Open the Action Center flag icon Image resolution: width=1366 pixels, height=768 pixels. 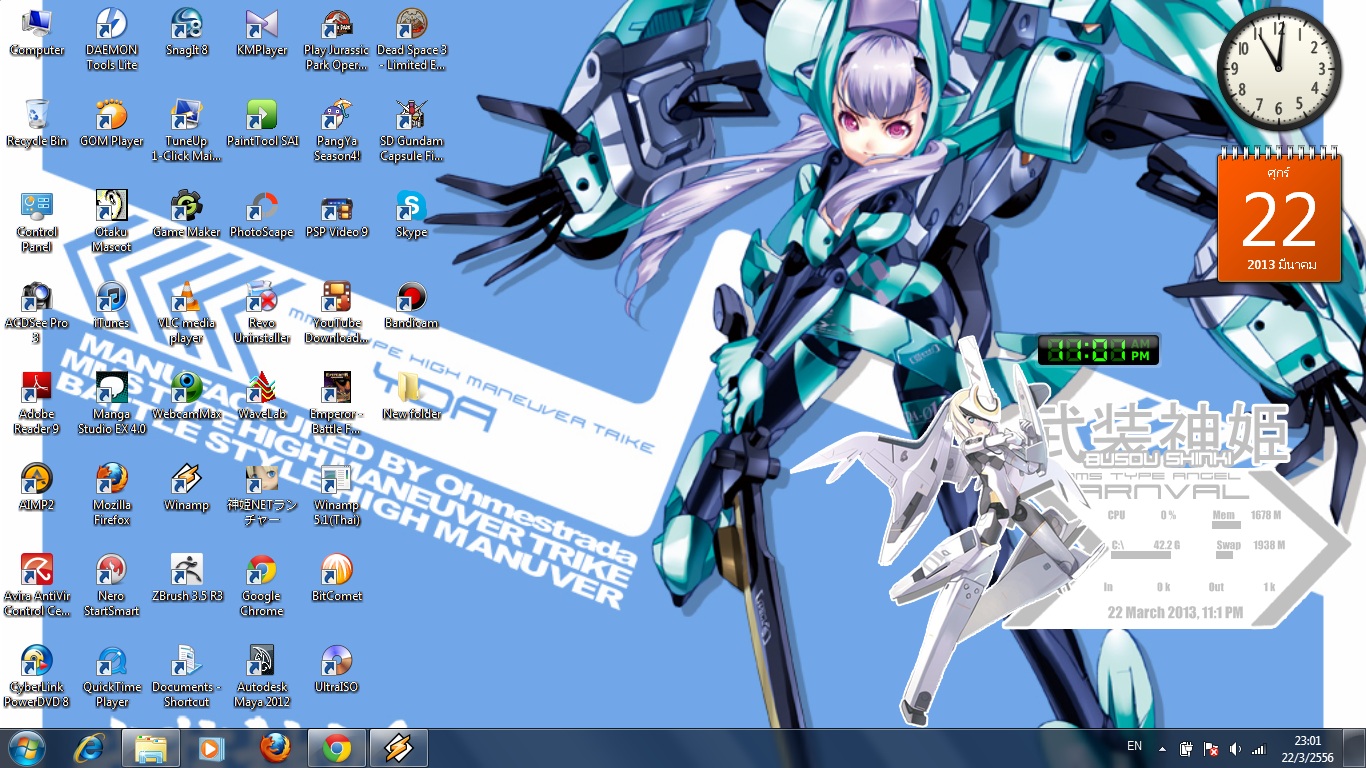[x=1211, y=748]
